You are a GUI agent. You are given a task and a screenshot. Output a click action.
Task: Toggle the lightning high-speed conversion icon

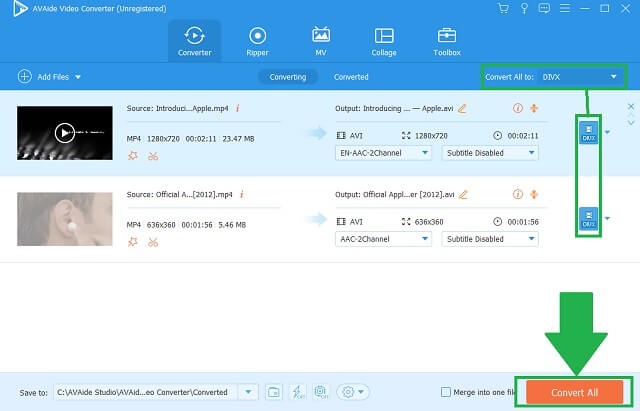coord(298,392)
